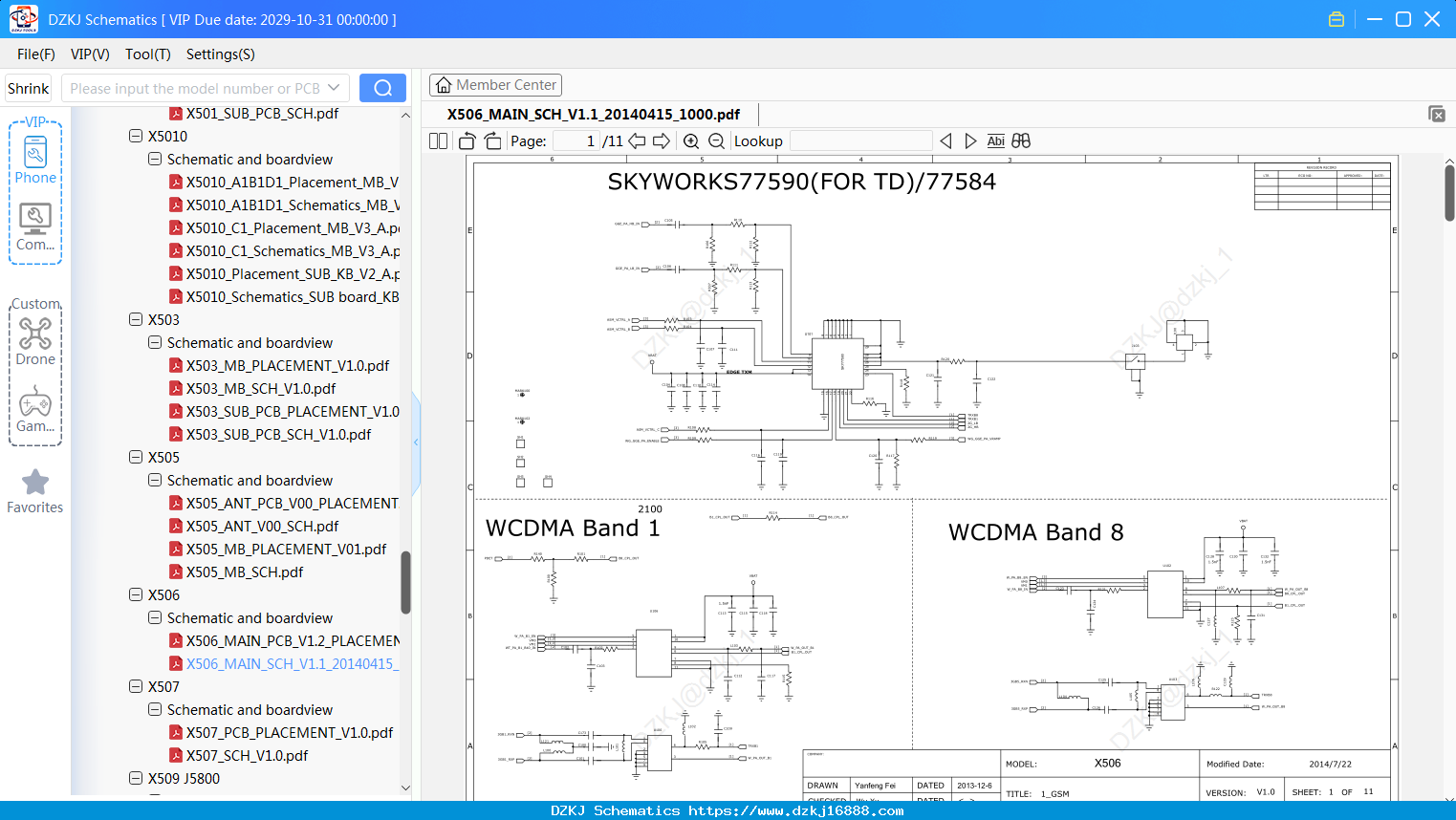Open the Computer repair category
The width and height of the screenshot is (1456, 820).
(x=35, y=227)
